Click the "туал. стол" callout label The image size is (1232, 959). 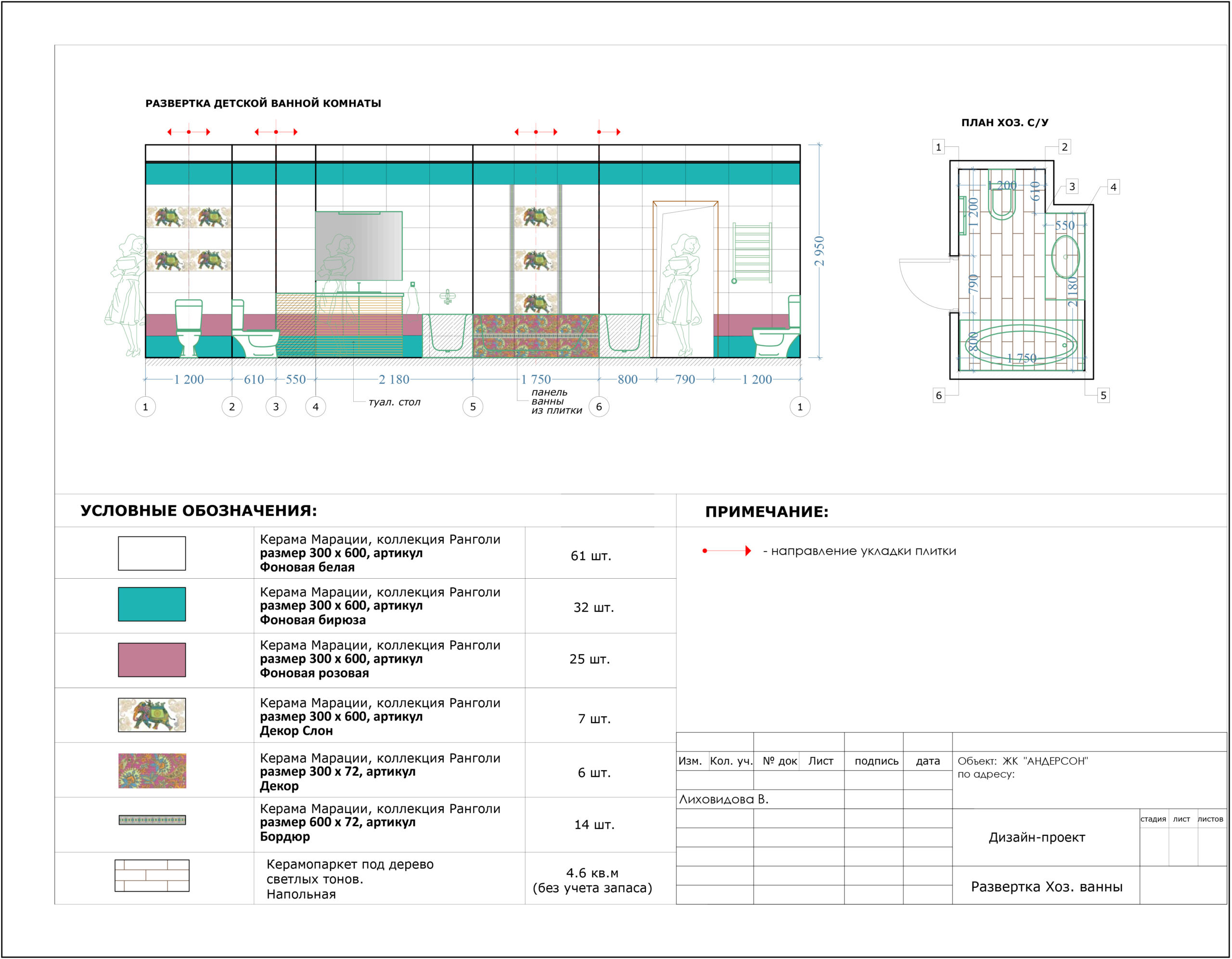(394, 402)
